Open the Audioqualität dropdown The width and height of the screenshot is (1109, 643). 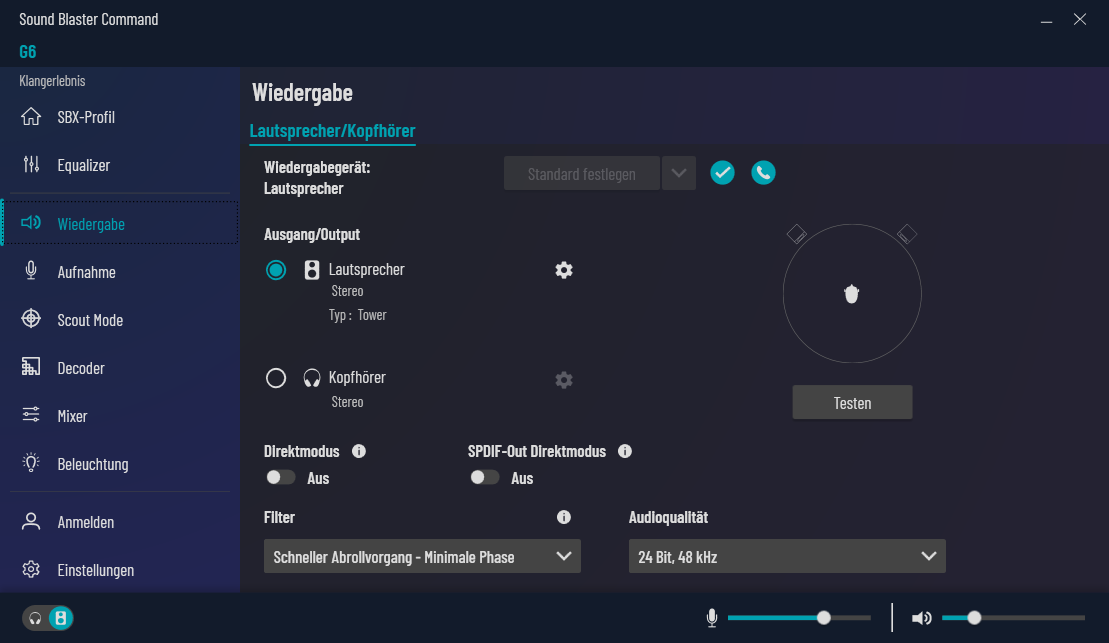(787, 556)
